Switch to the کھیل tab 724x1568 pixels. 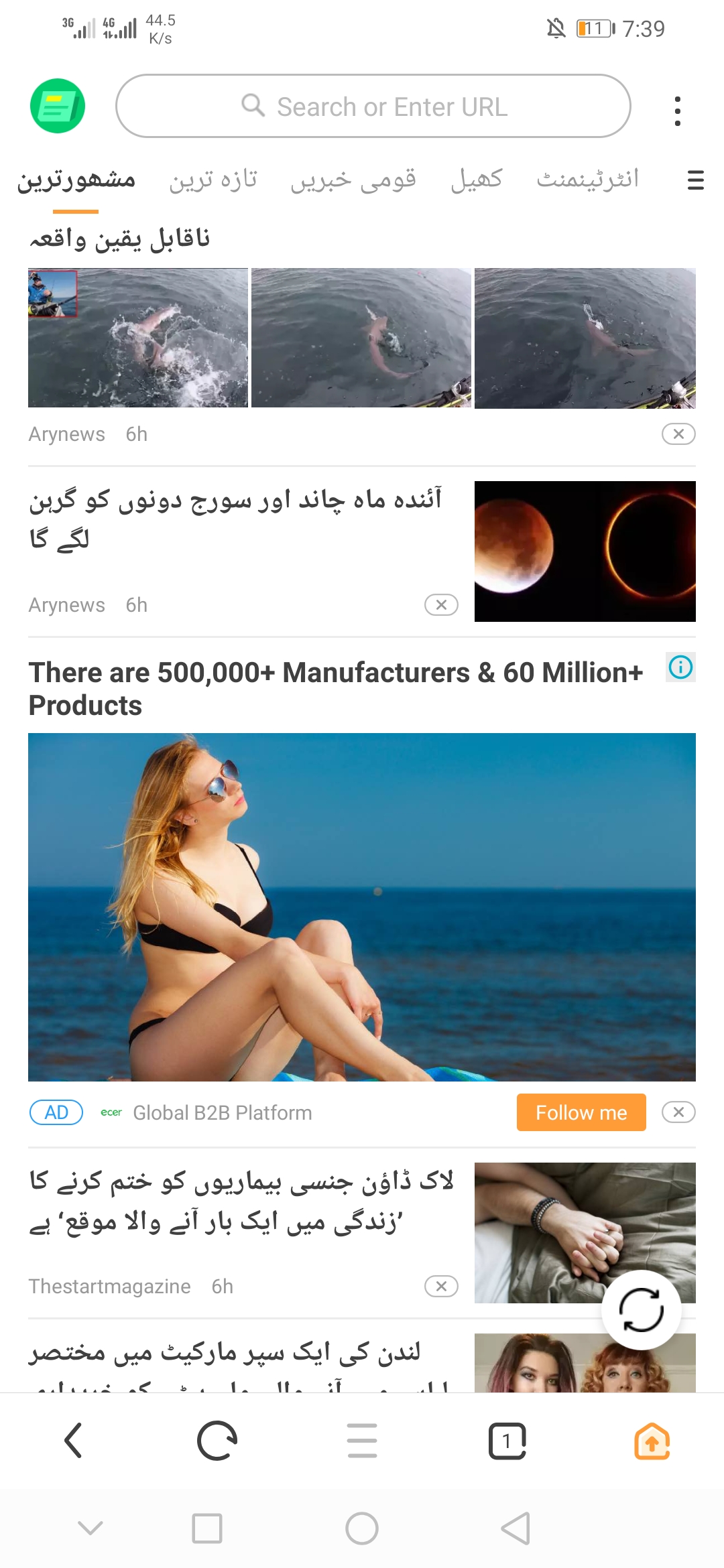tap(477, 179)
